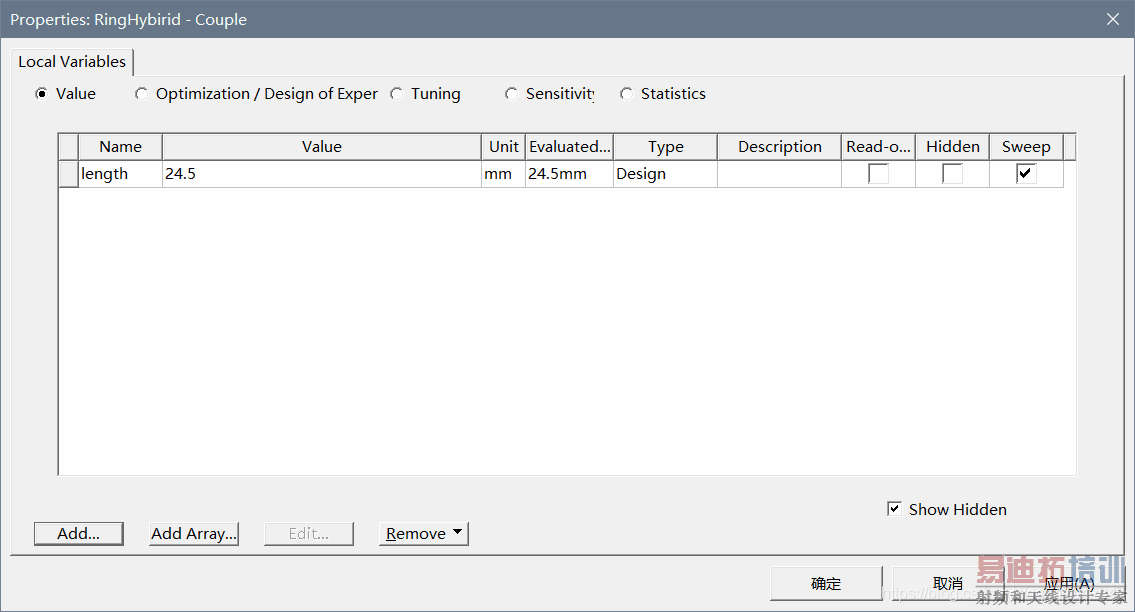Image resolution: width=1135 pixels, height=612 pixels.
Task: Uncheck Sweep checkbox for length variable
Action: pyautogui.click(x=1026, y=174)
